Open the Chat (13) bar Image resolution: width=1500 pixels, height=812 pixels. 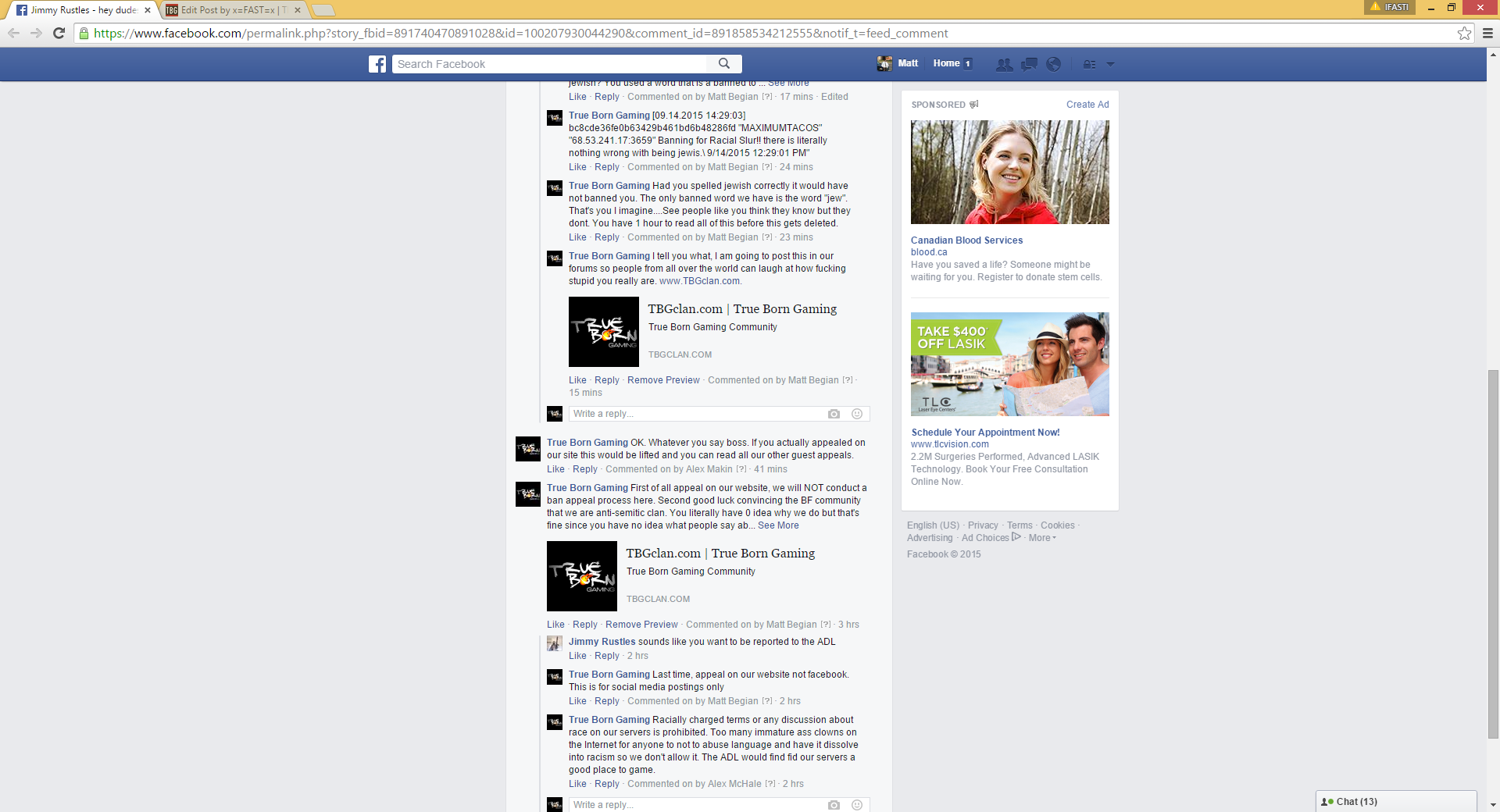pos(1396,801)
